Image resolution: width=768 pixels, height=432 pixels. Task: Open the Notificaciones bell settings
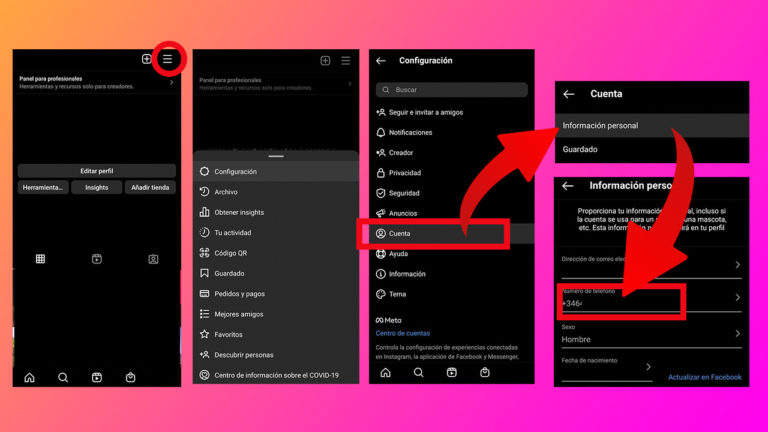pos(410,132)
